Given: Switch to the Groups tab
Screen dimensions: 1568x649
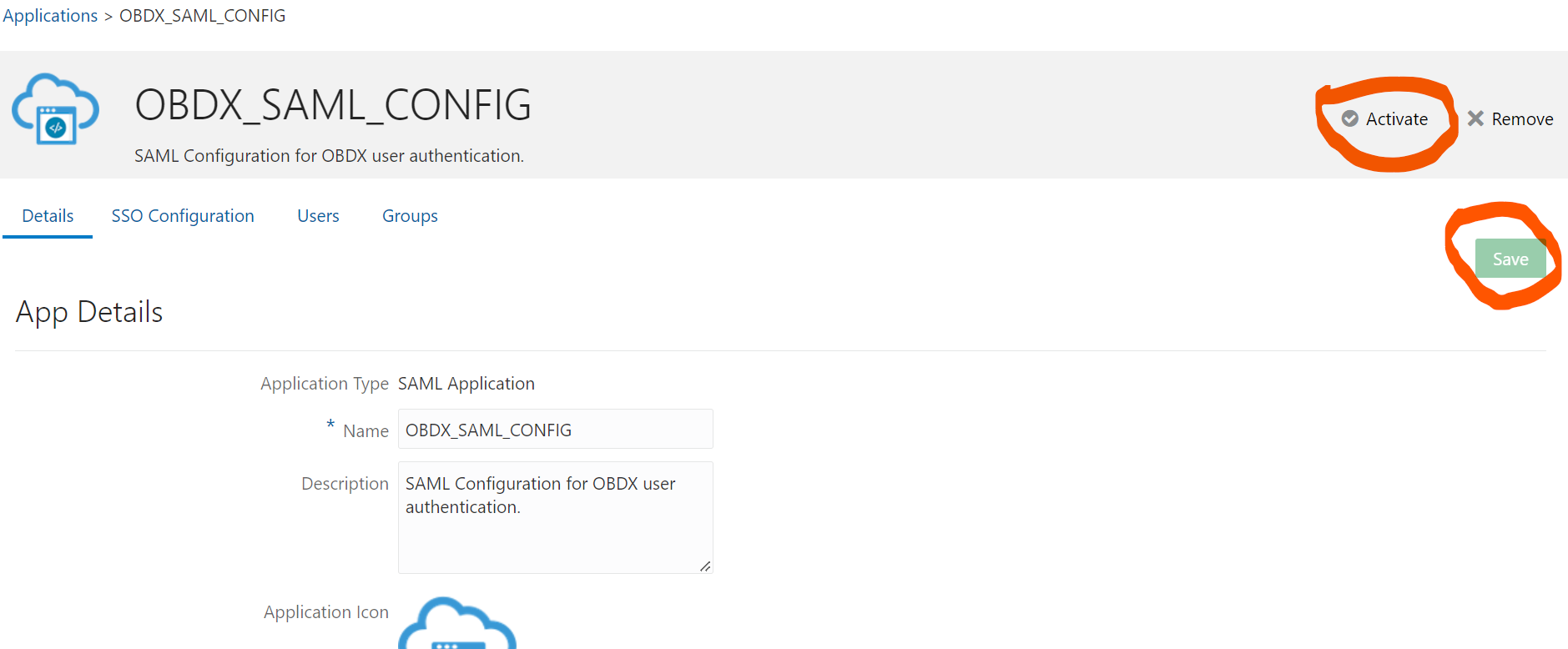Looking at the screenshot, I should coord(410,216).
